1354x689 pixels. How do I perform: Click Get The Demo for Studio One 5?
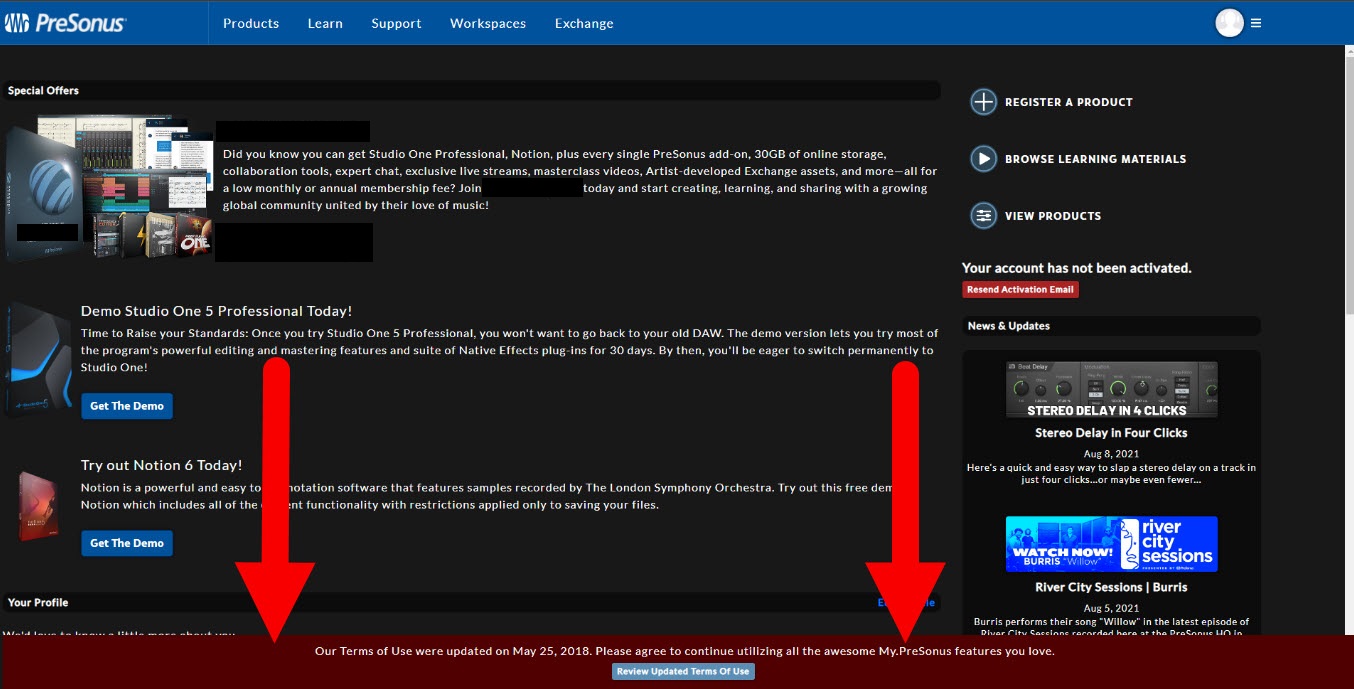tap(127, 406)
